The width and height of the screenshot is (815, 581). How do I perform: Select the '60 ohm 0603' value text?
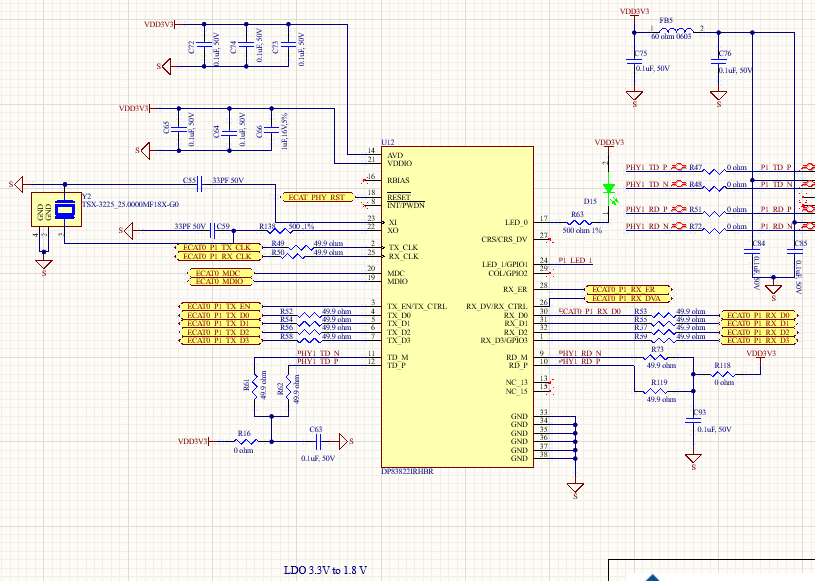pos(672,36)
